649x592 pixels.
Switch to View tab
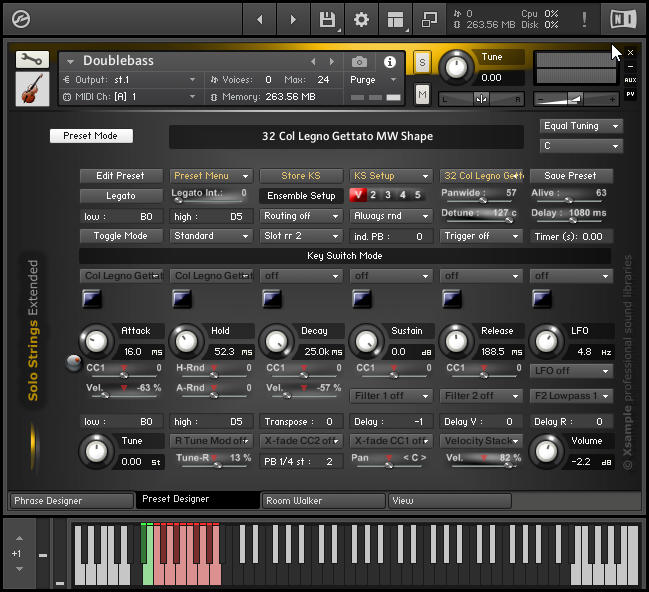pyautogui.click(x=449, y=501)
